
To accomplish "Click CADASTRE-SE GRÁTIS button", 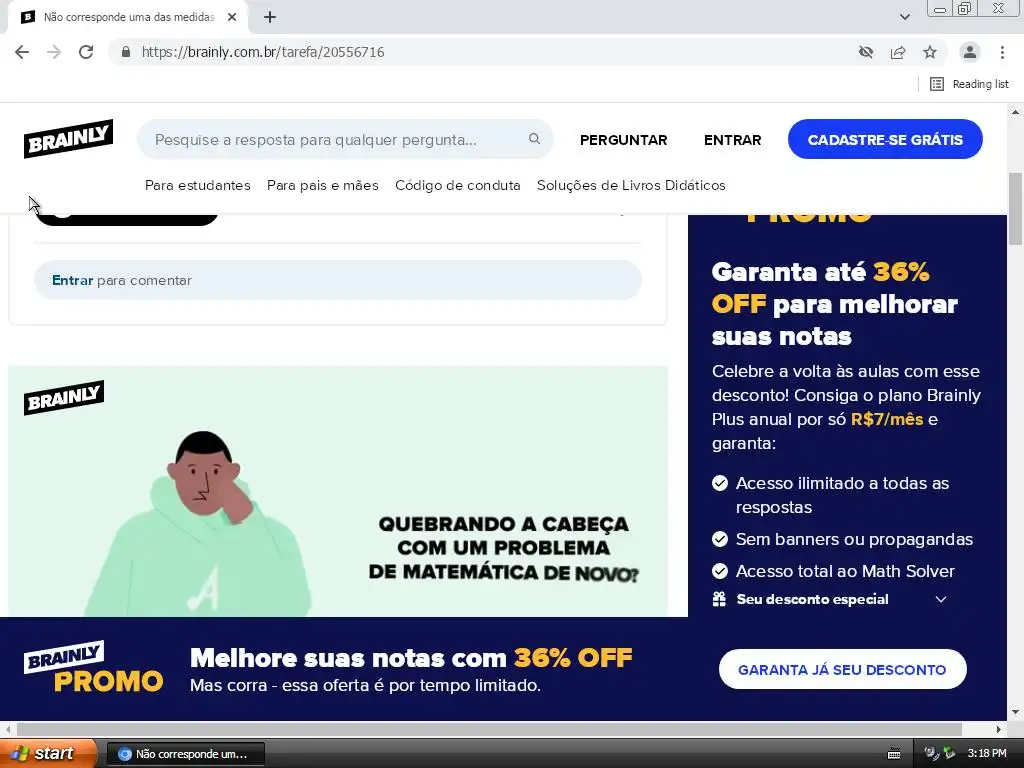I will coord(885,139).
